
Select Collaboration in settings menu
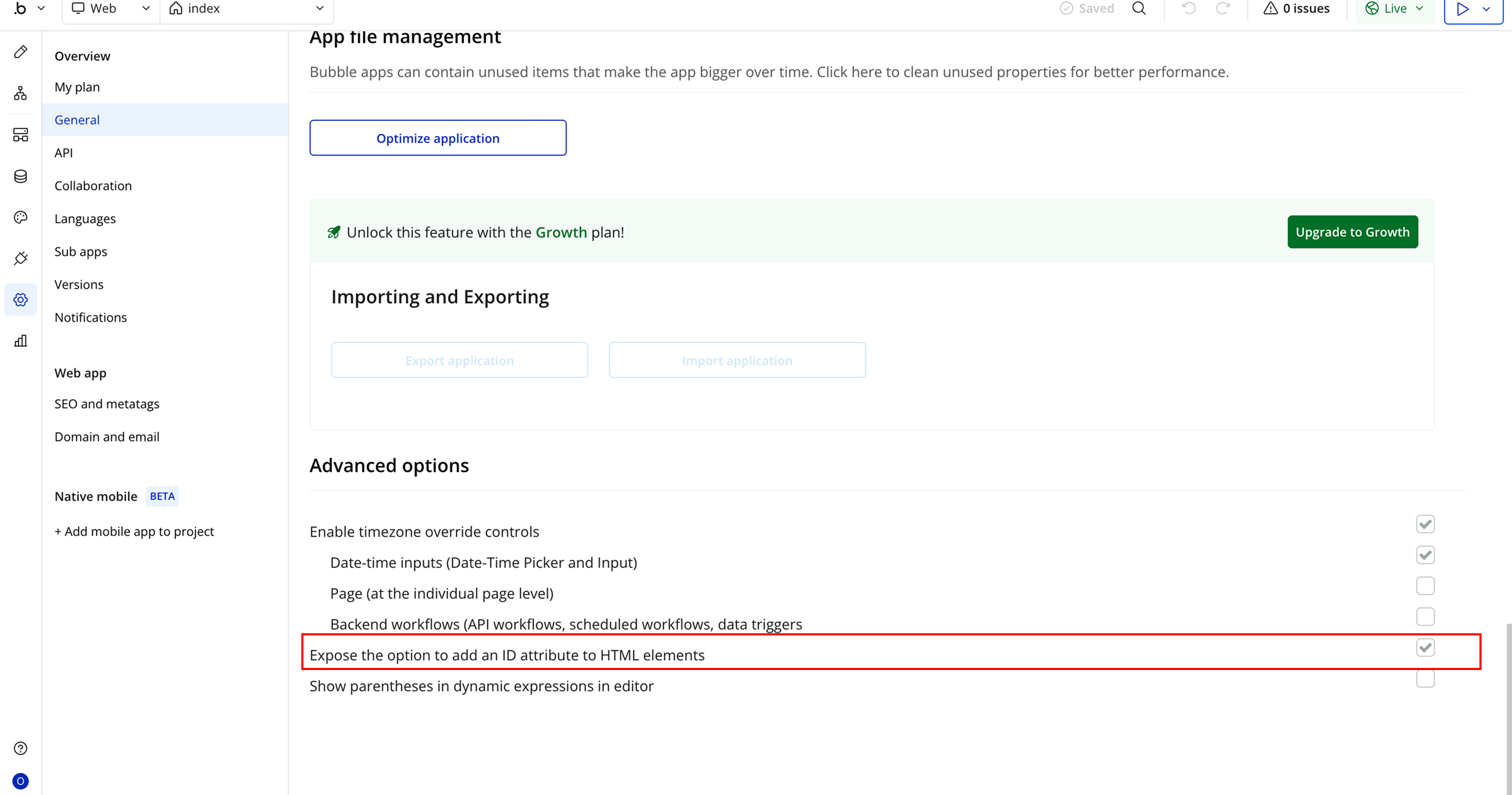tap(93, 185)
